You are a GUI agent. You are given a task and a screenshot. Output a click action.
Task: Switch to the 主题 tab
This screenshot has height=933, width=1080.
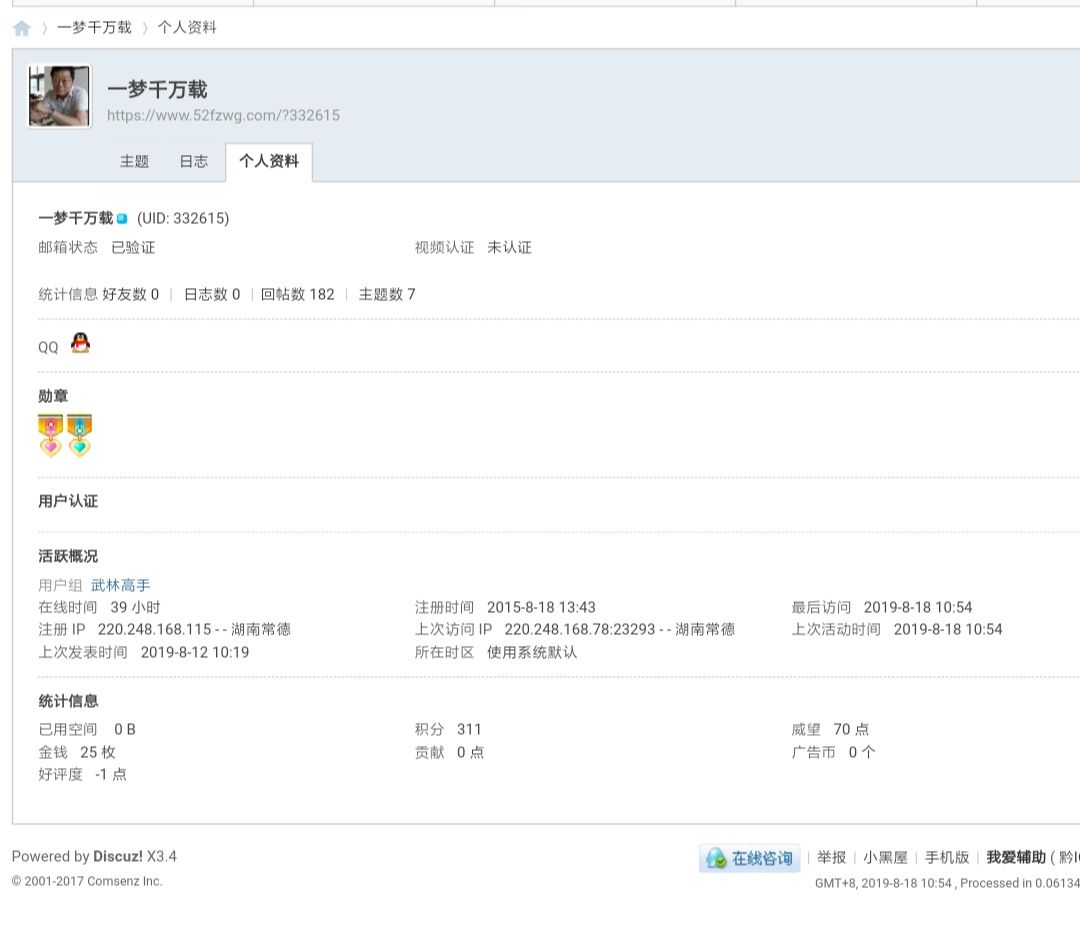click(134, 161)
